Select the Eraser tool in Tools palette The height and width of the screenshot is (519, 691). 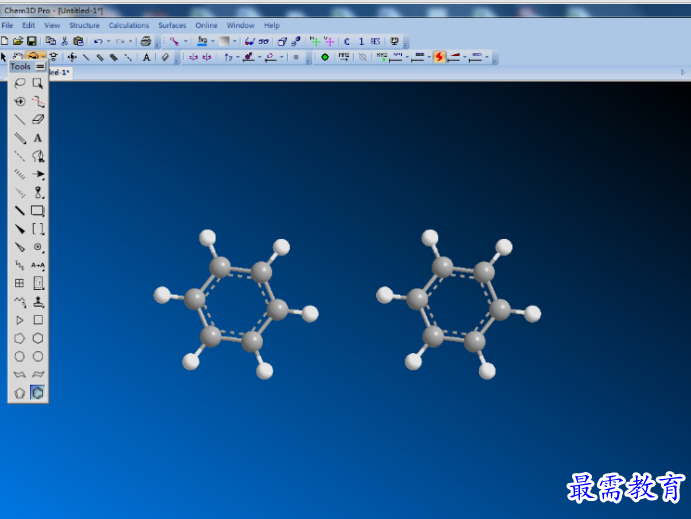[x=38, y=119]
